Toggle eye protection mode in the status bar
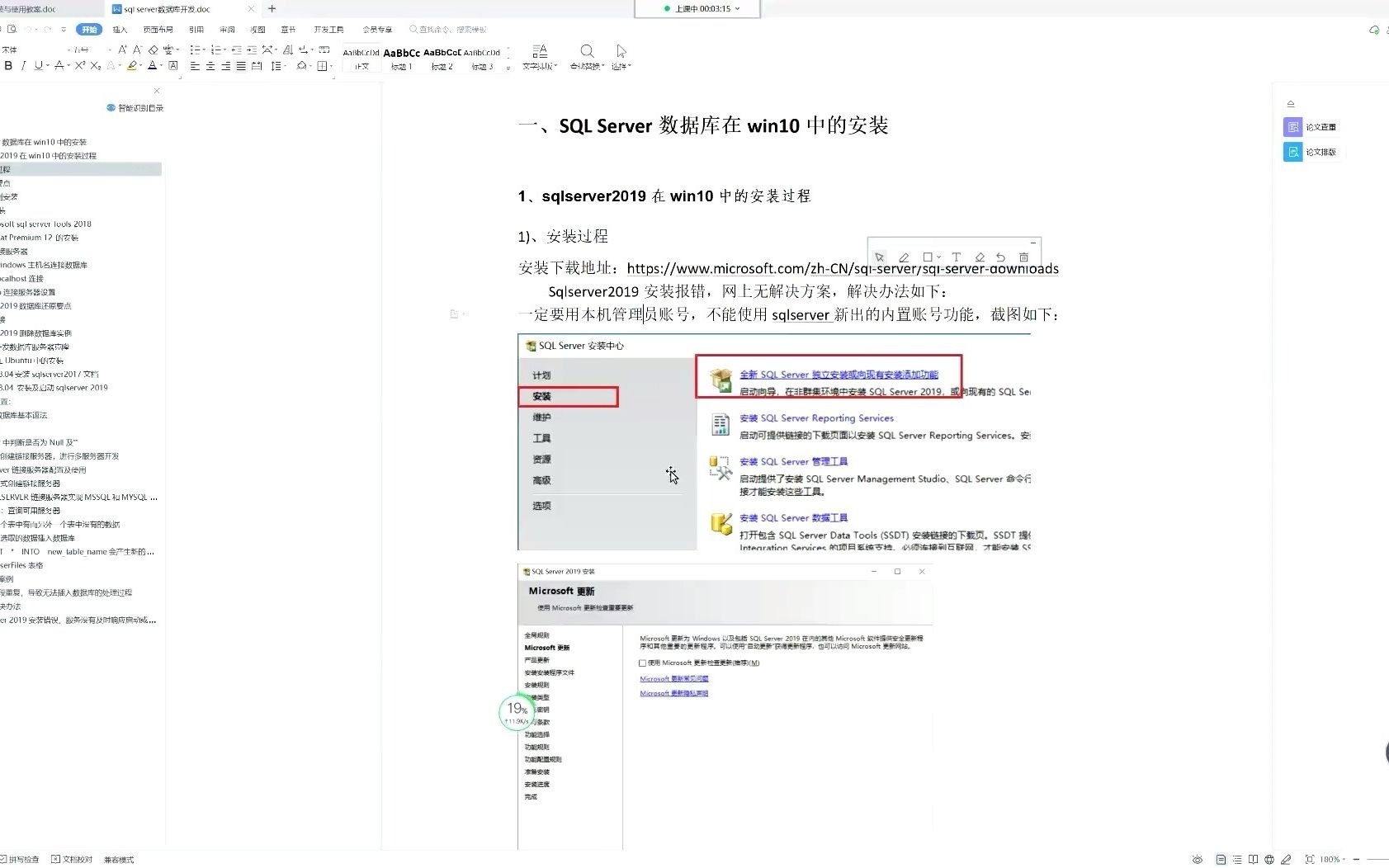The image size is (1389, 868). [1198, 859]
